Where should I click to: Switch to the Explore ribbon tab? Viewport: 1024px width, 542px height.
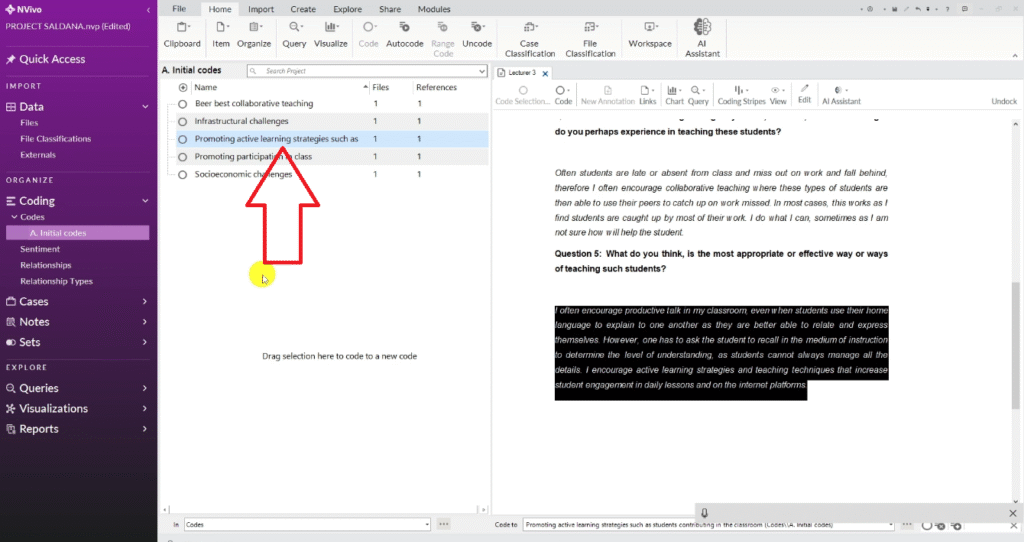pyautogui.click(x=347, y=9)
